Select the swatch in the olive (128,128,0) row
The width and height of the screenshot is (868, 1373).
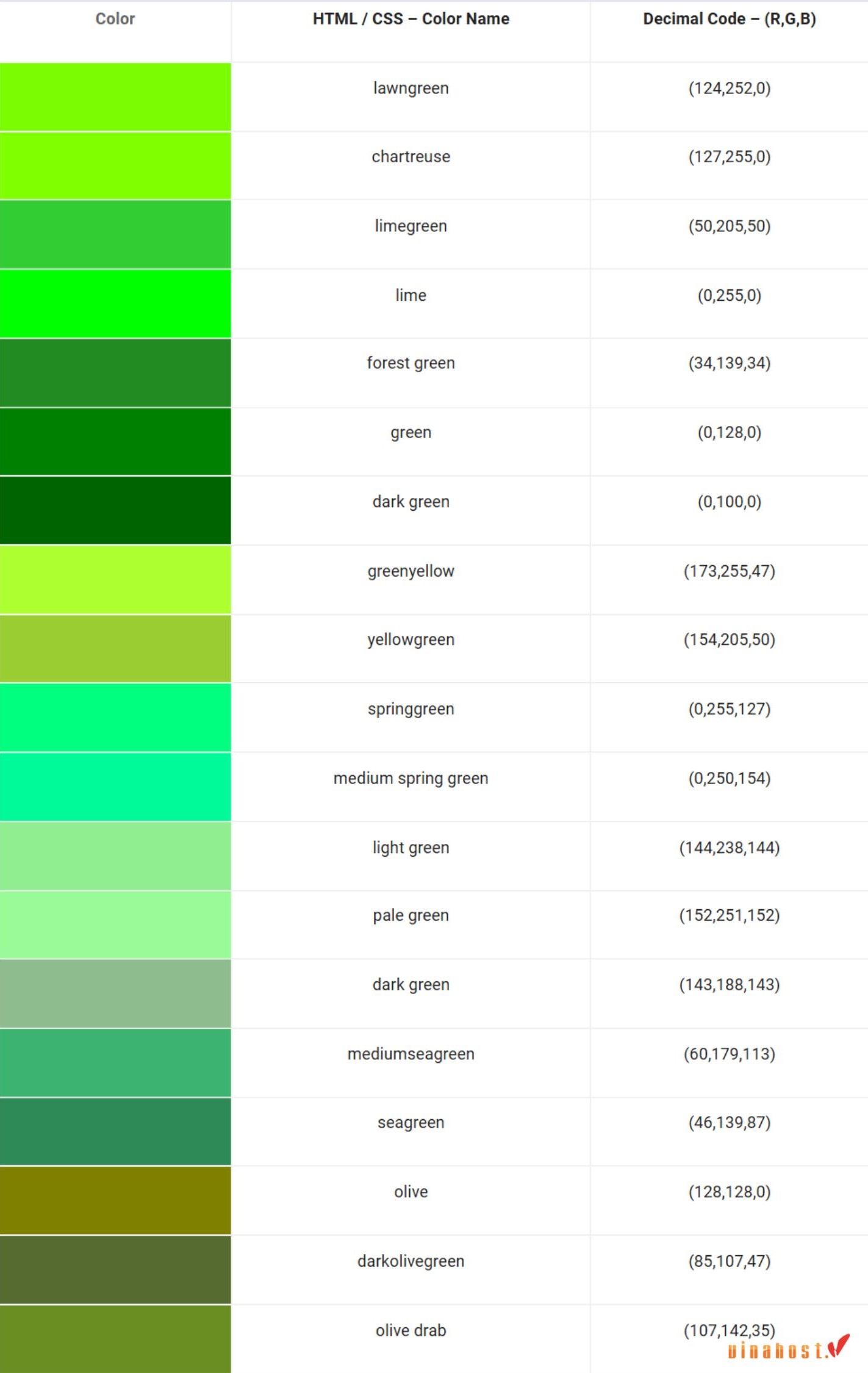115,1200
